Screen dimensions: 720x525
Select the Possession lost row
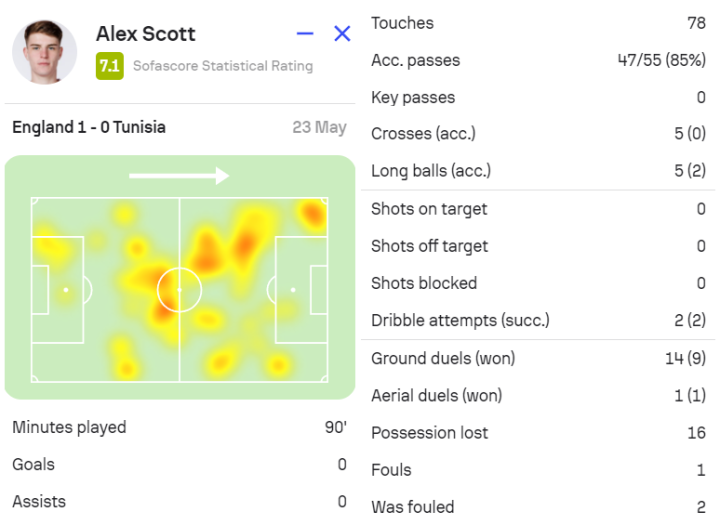coord(538,432)
